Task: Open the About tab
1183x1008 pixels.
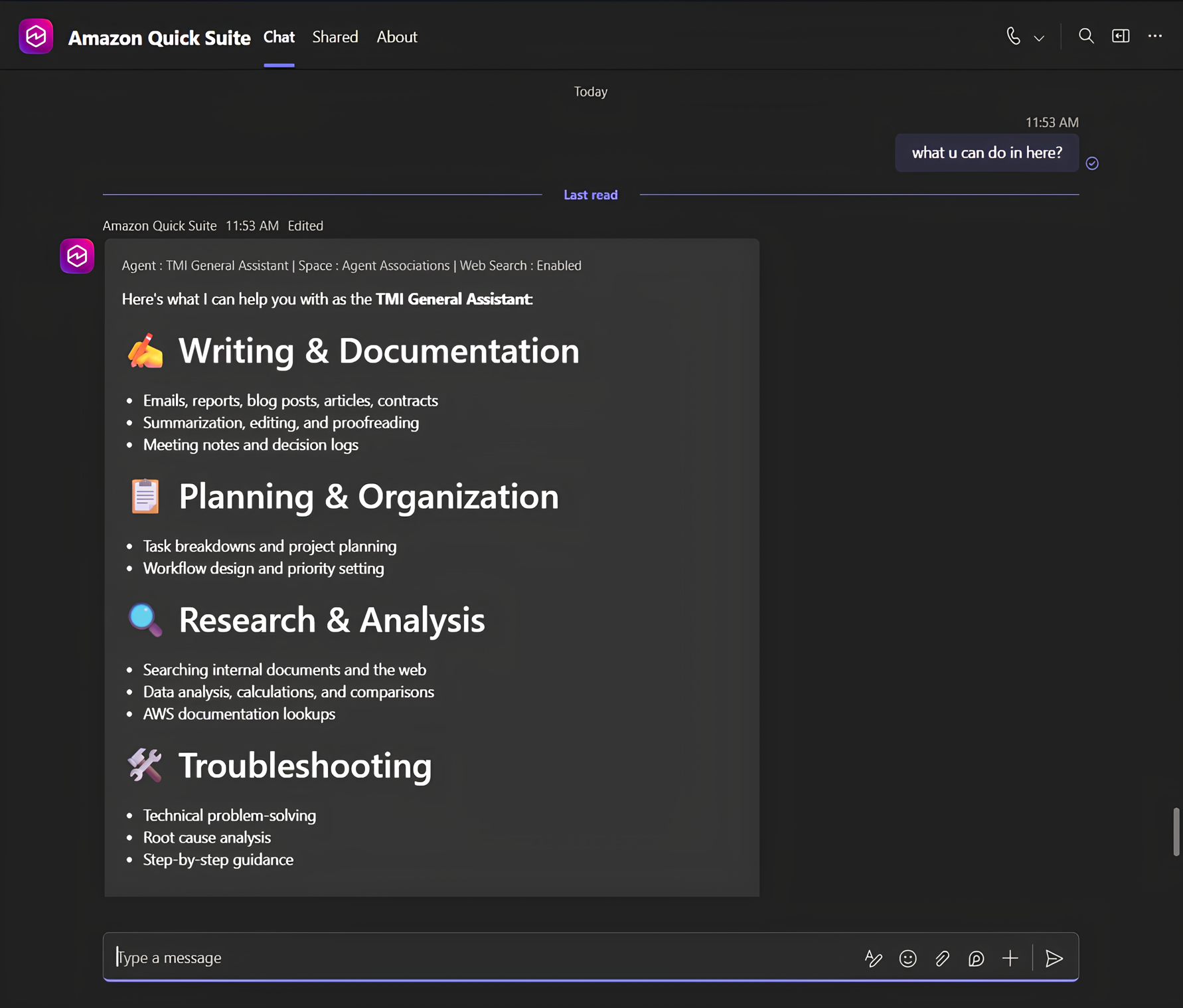Action: [397, 37]
